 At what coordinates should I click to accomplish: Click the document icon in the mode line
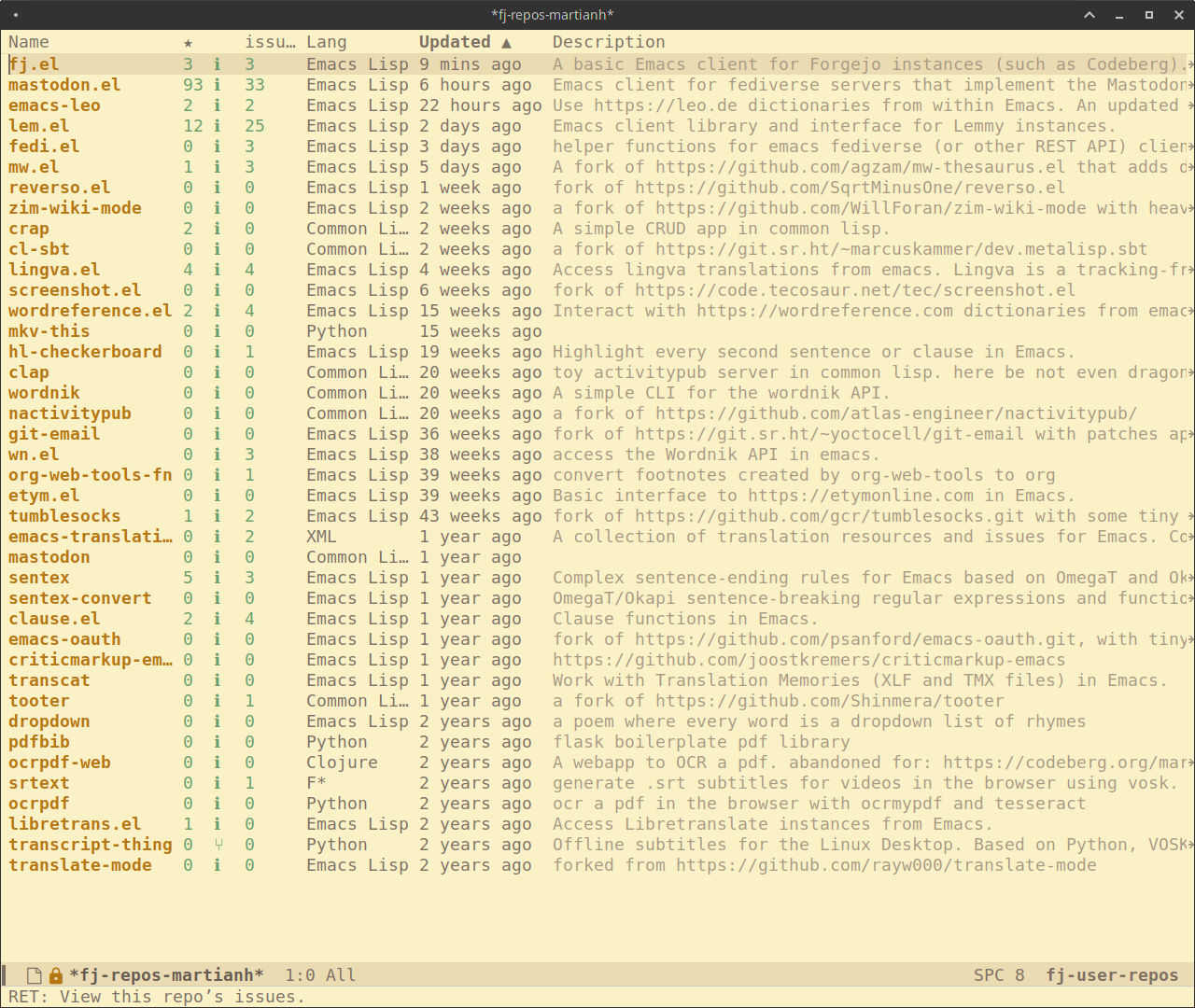[34, 974]
